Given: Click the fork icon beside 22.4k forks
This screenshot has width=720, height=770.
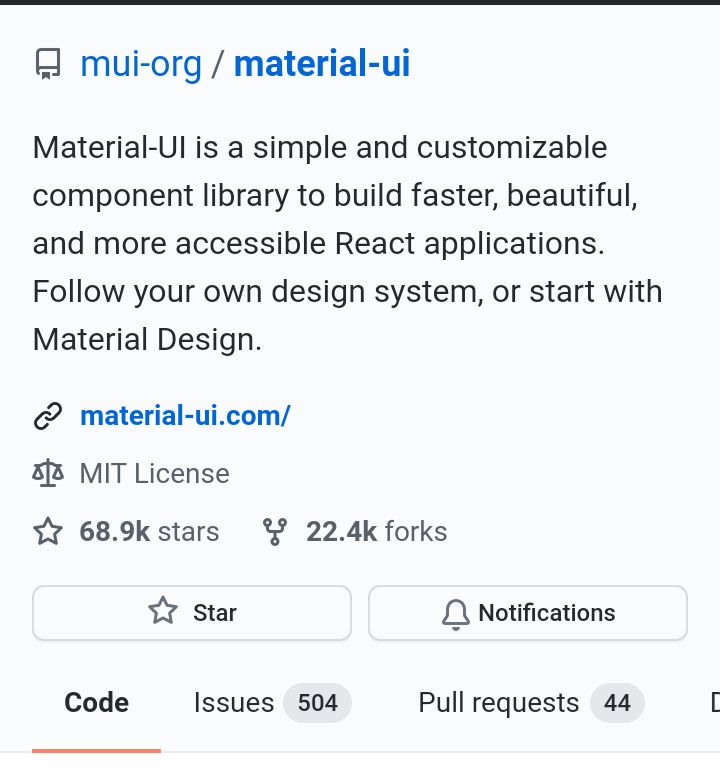Looking at the screenshot, I should tap(275, 532).
